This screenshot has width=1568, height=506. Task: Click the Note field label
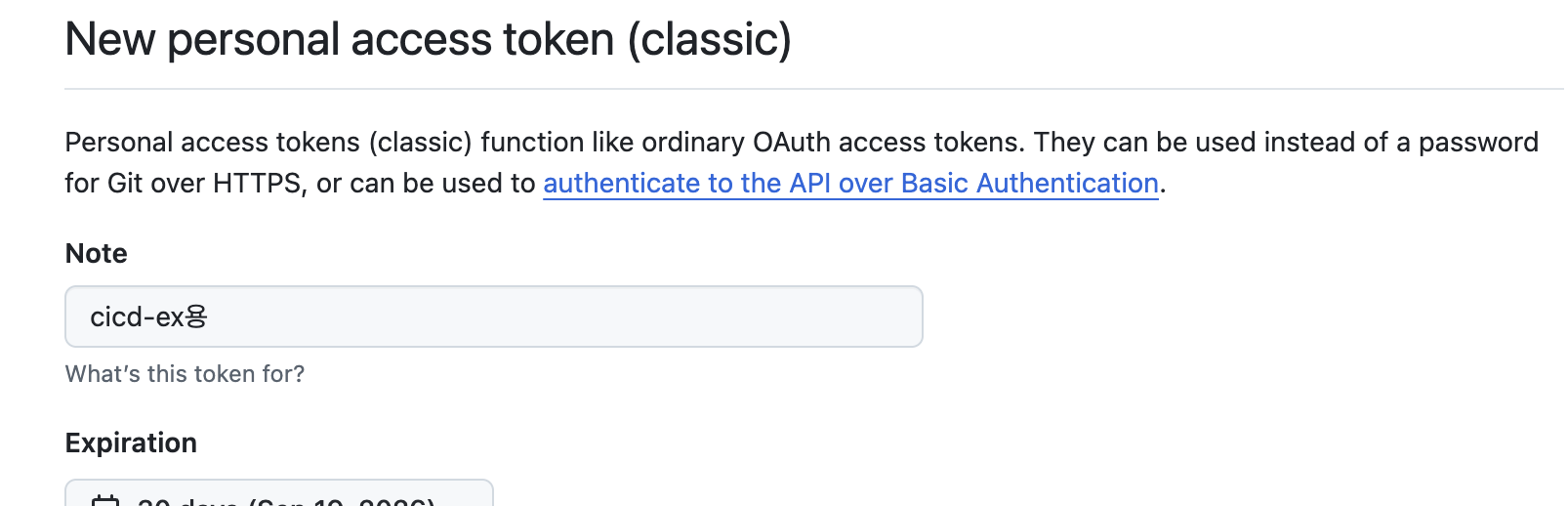(x=97, y=253)
